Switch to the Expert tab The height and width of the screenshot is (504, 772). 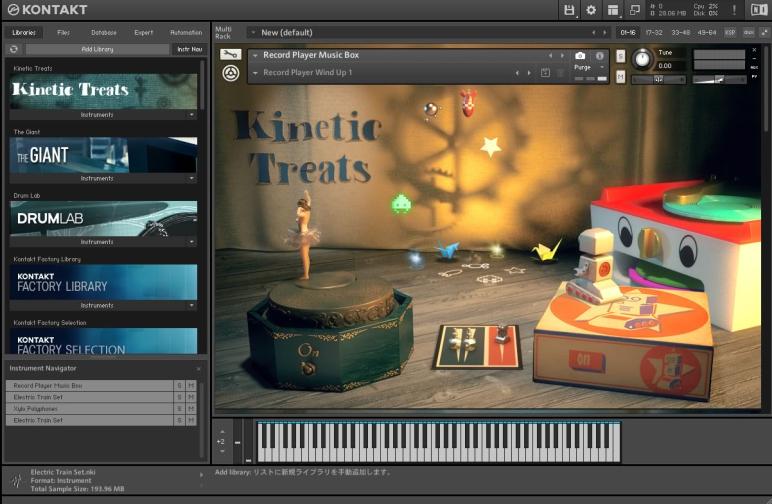tap(144, 32)
